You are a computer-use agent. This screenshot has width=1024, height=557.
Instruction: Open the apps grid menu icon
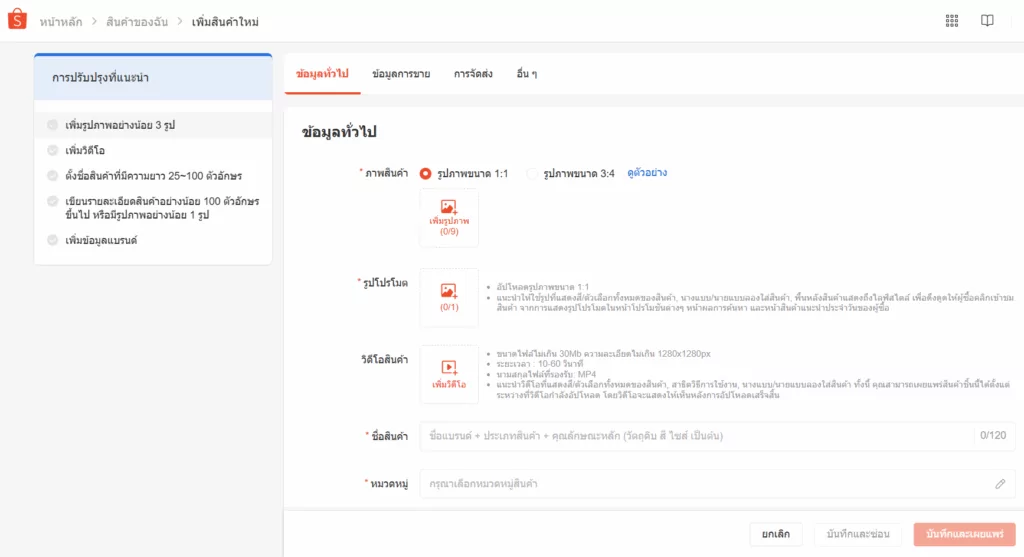coord(951,21)
